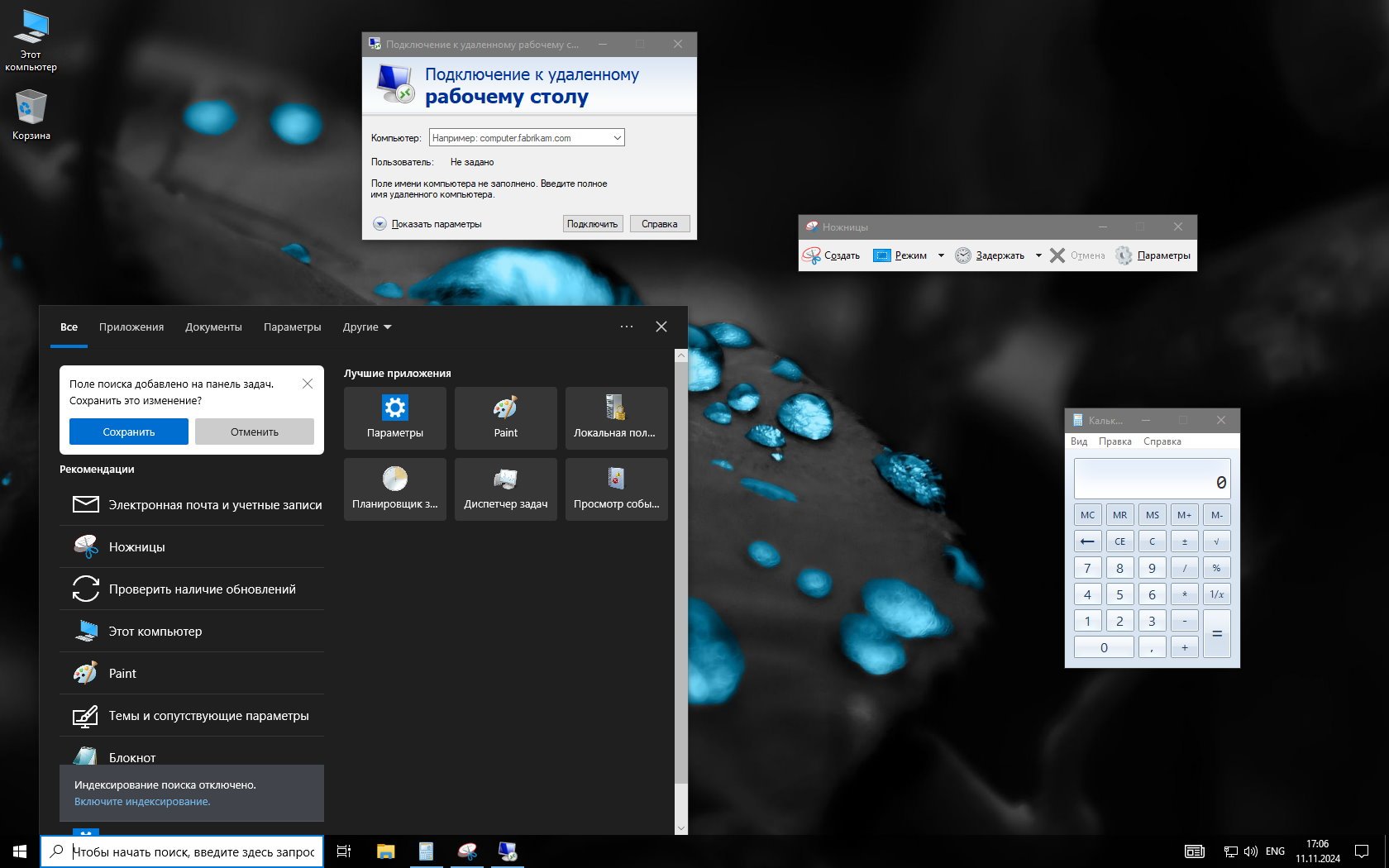Open the Компьютер combo box dropdown
The image size is (1389, 868).
(x=617, y=138)
